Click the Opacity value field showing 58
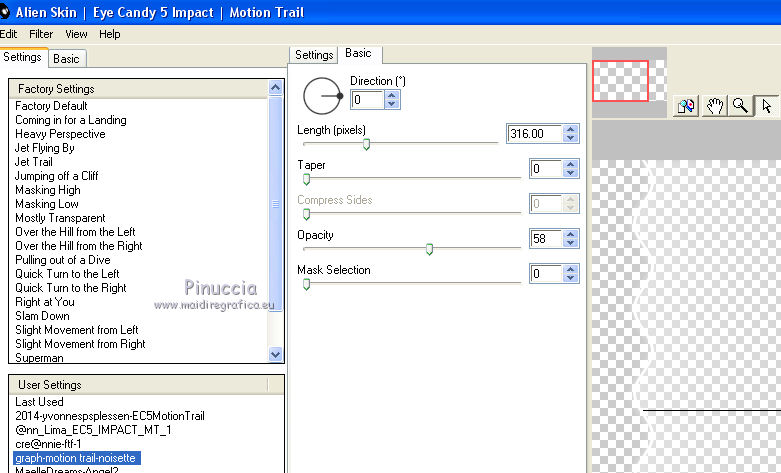The width and height of the screenshot is (781, 473). pyautogui.click(x=546, y=238)
